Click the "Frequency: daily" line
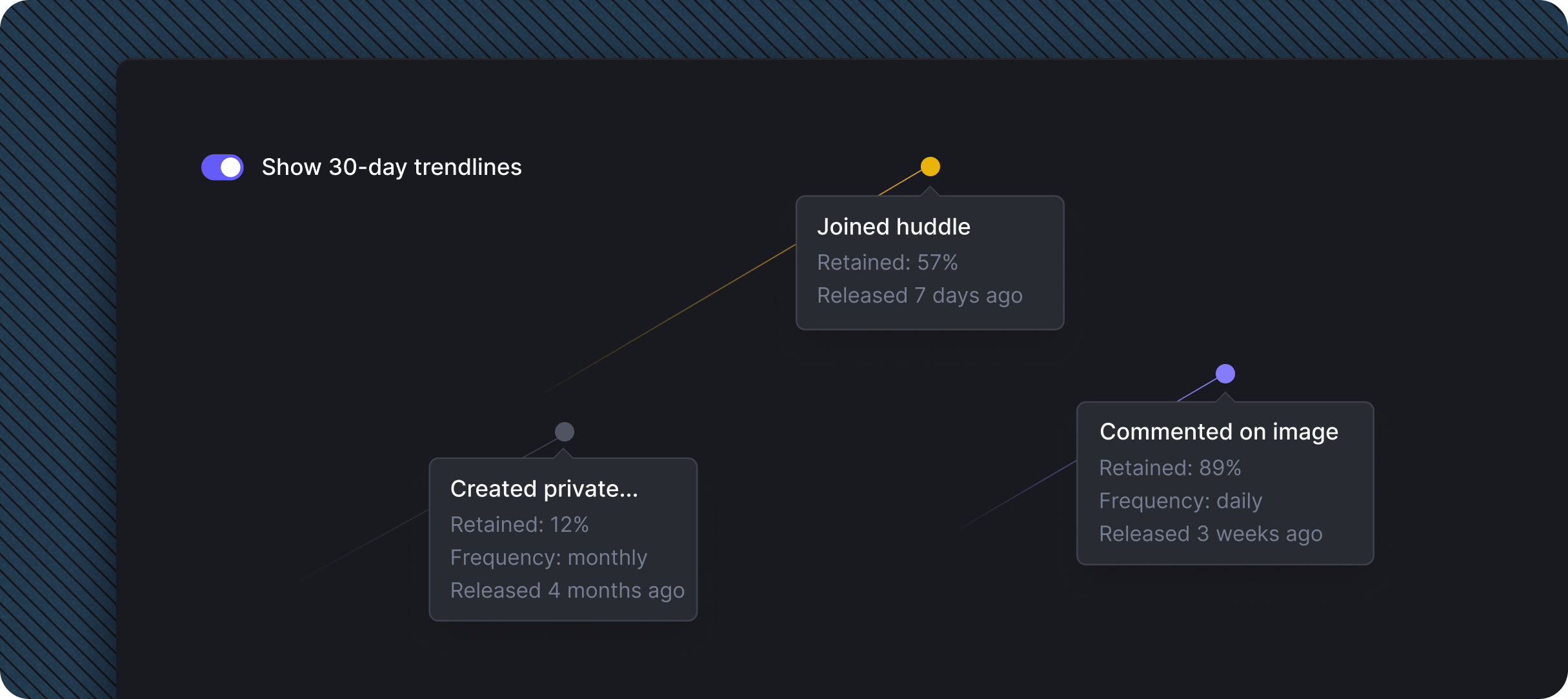The width and height of the screenshot is (1568, 699). 1180,500
